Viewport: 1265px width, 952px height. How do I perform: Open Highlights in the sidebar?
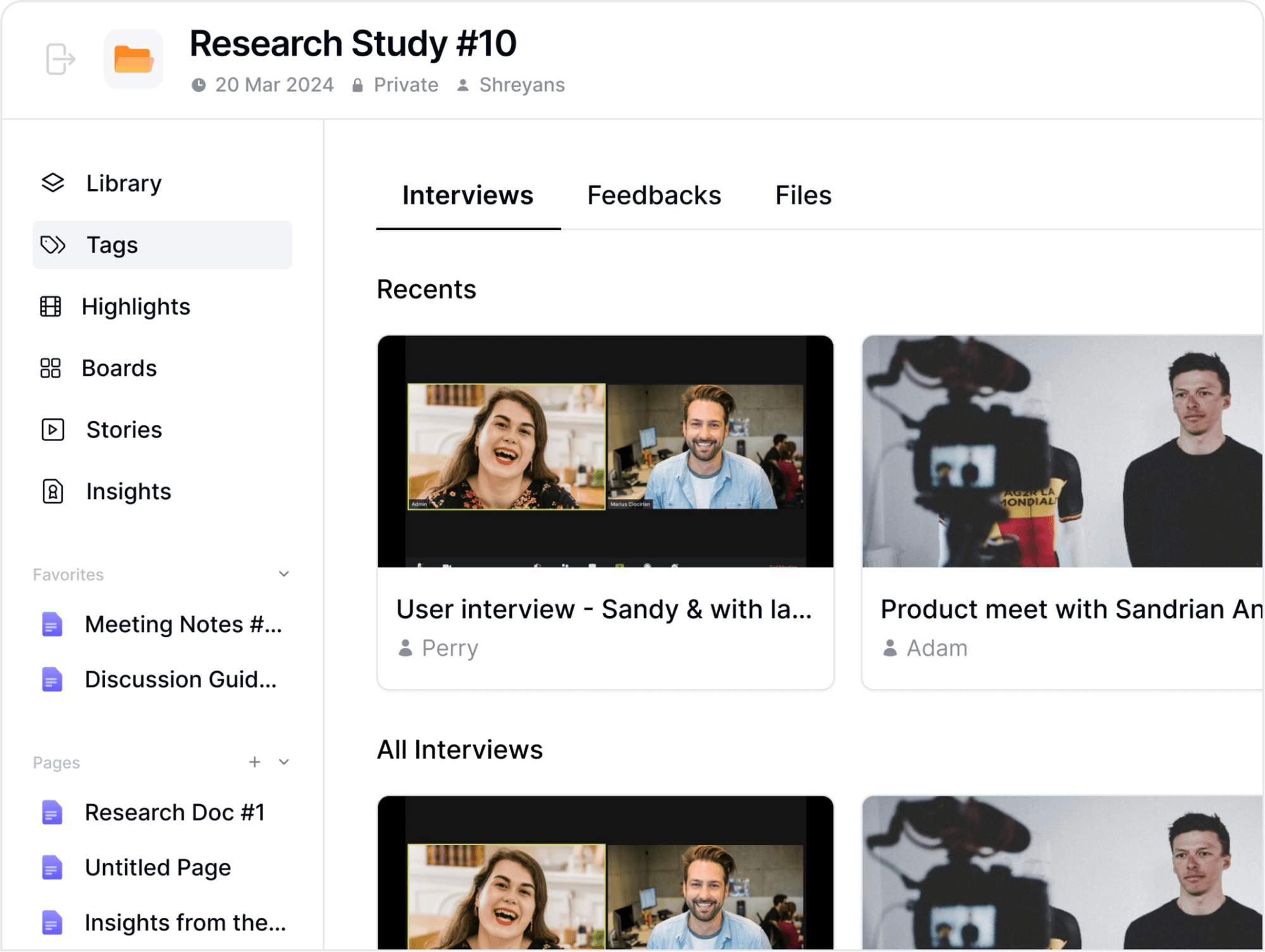[x=135, y=307]
